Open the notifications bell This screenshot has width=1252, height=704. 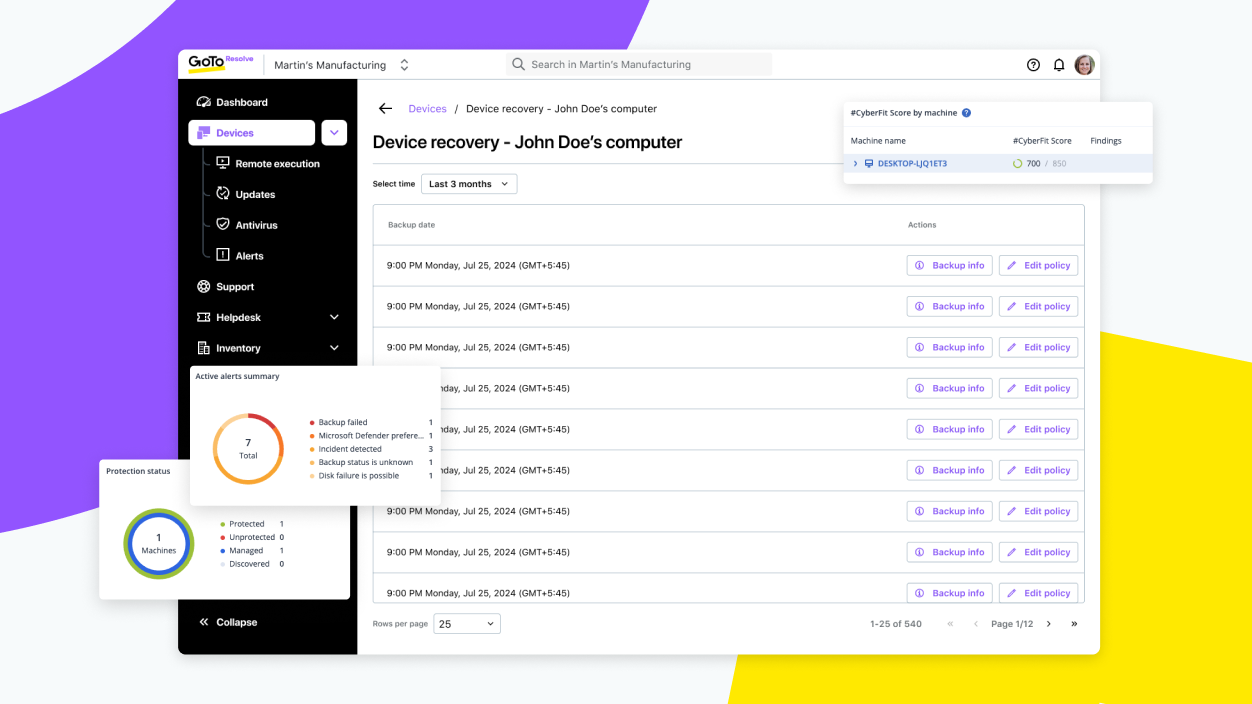tap(1059, 64)
